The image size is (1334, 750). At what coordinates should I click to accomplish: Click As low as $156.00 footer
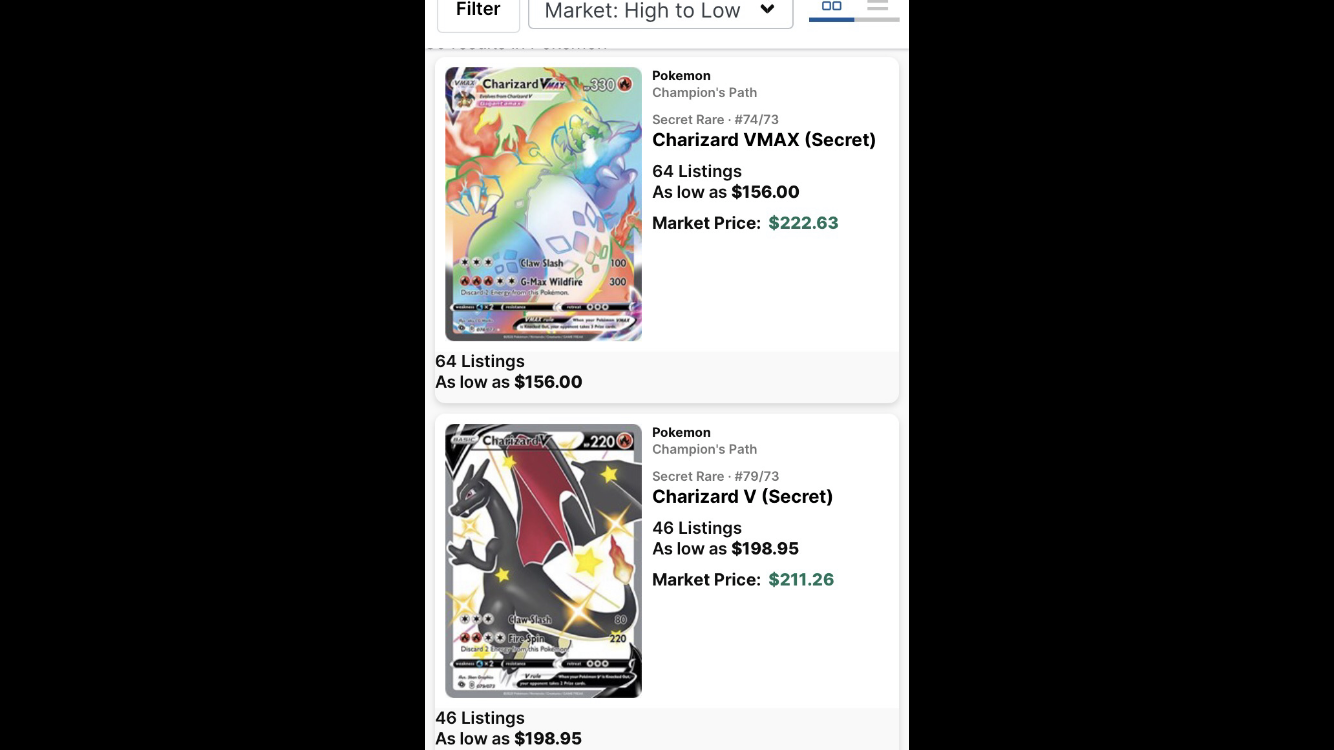tap(509, 382)
